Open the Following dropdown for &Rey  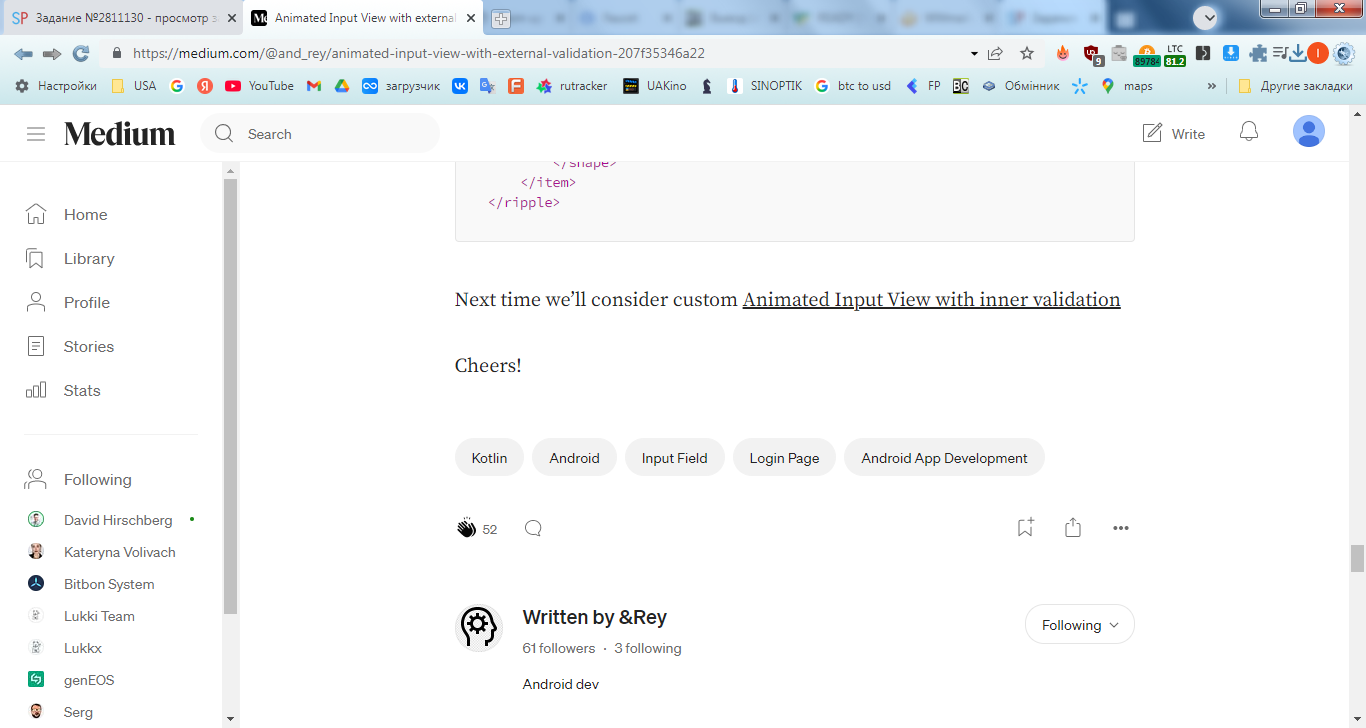(x=1080, y=625)
